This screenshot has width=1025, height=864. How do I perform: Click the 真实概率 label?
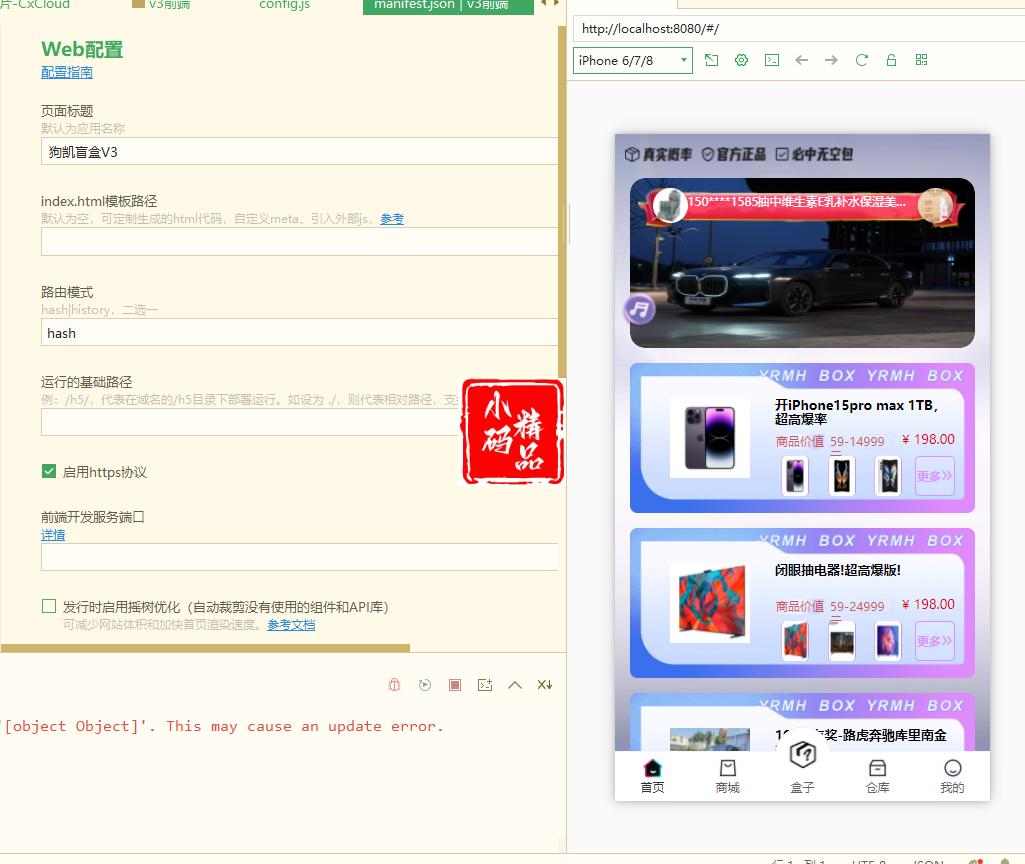[x=659, y=154]
